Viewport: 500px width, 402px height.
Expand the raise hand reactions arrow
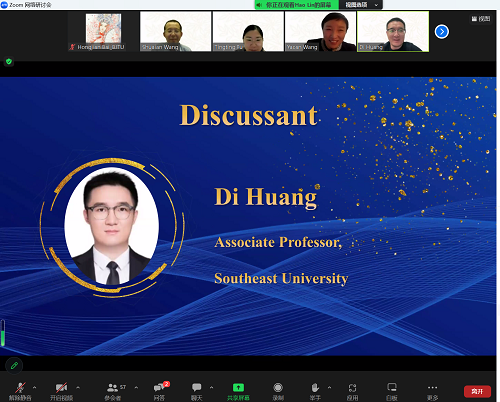(329, 387)
